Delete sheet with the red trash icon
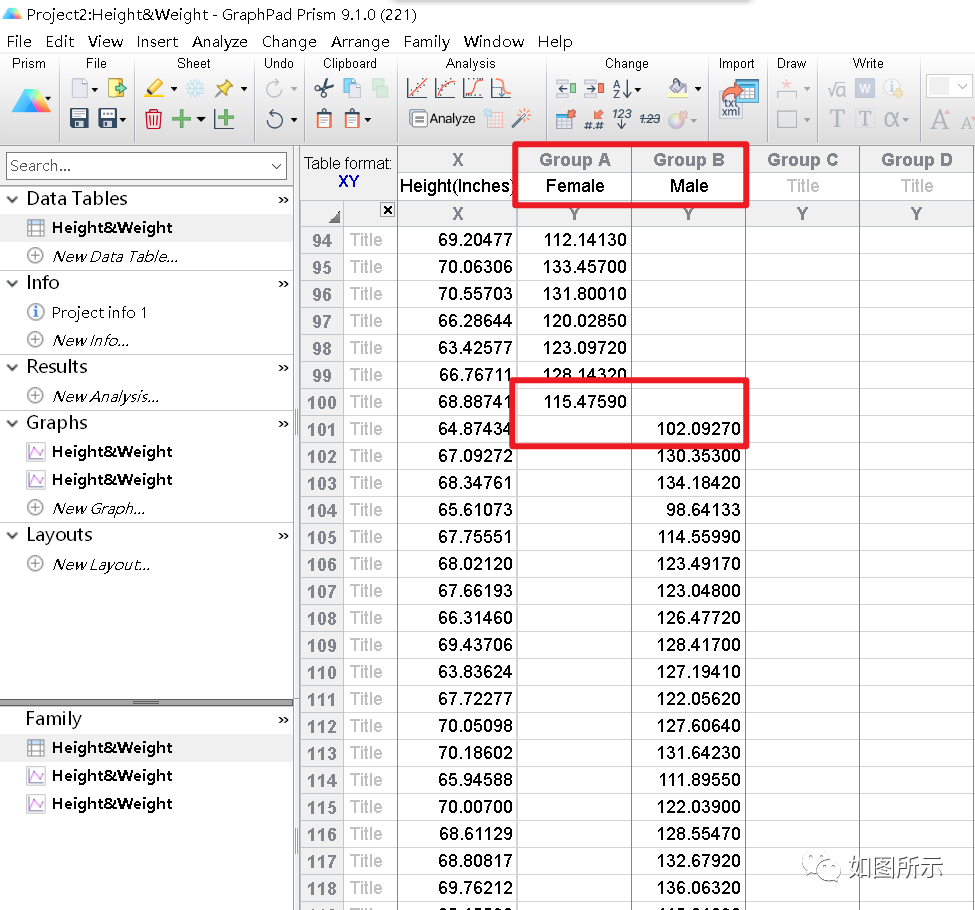This screenshot has height=910, width=975. pos(153,118)
